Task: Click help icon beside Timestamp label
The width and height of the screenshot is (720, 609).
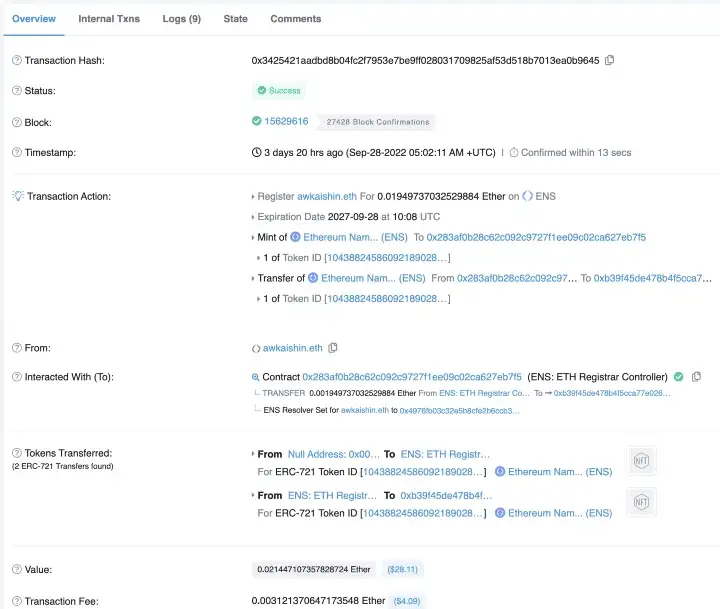Action: [x=16, y=153]
